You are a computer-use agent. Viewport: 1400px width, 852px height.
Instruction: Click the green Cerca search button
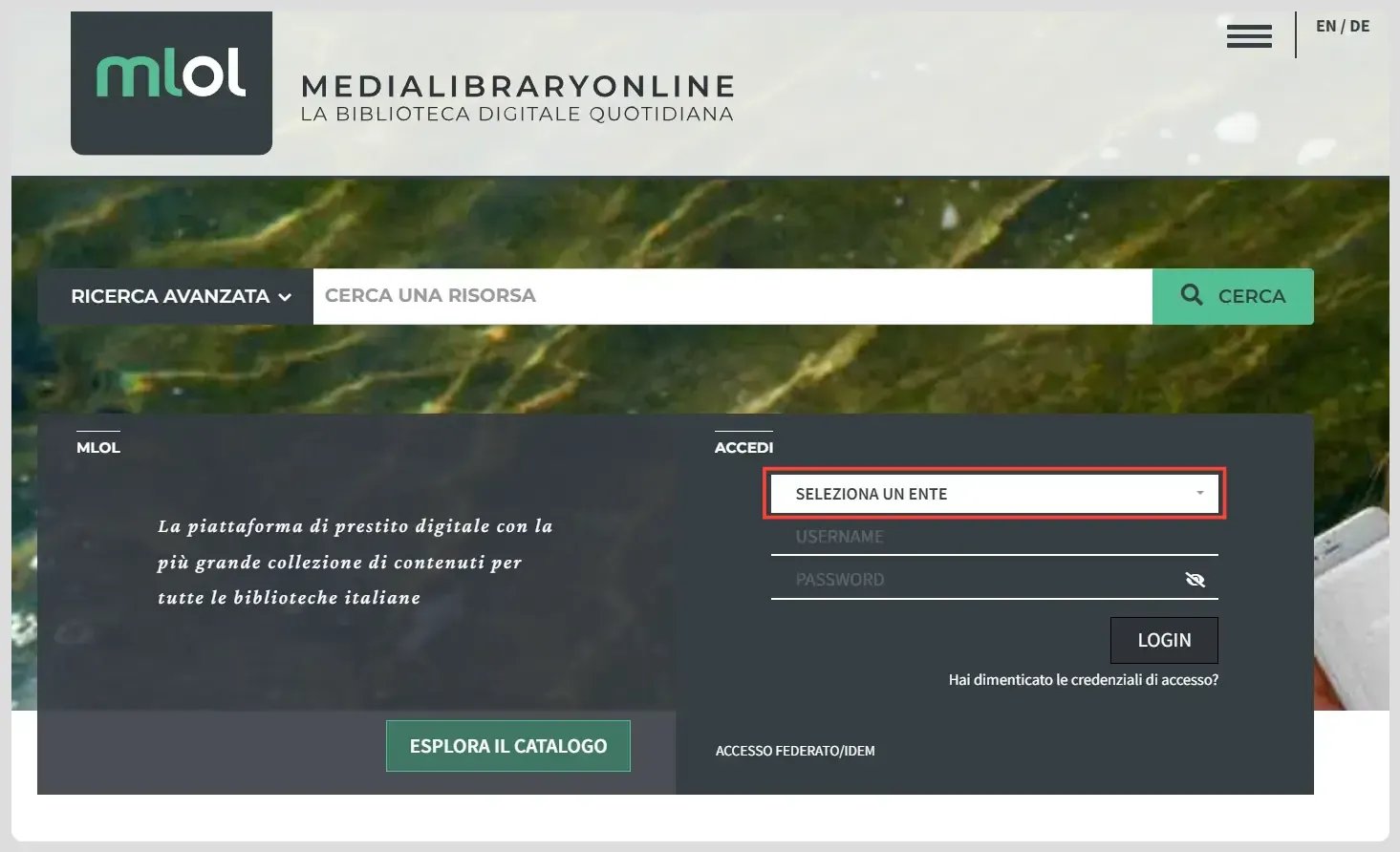pyautogui.click(x=1233, y=296)
